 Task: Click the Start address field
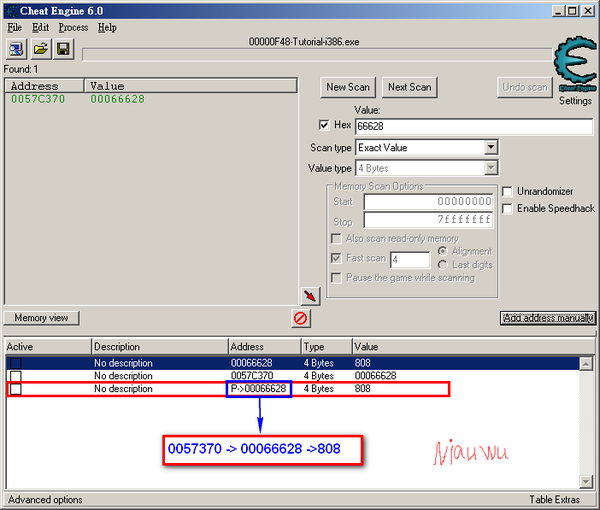[x=428, y=202]
